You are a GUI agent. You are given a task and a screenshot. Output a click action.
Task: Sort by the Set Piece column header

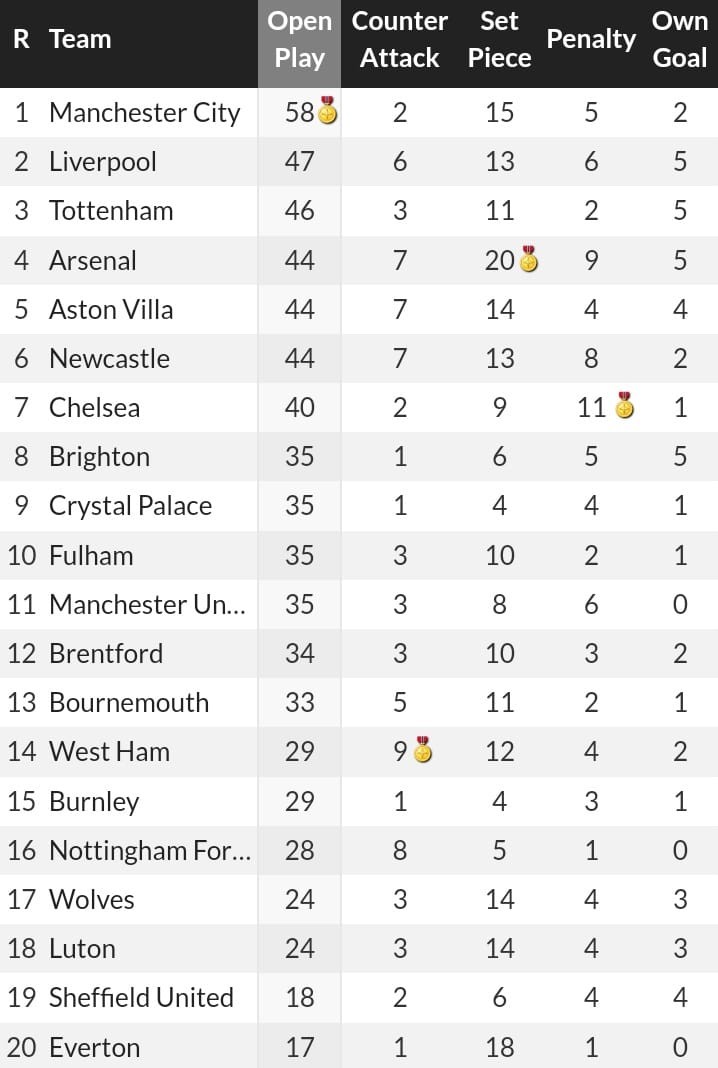499,39
